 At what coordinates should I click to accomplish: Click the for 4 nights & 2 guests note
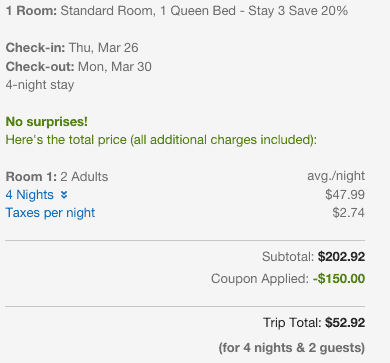pos(292,348)
